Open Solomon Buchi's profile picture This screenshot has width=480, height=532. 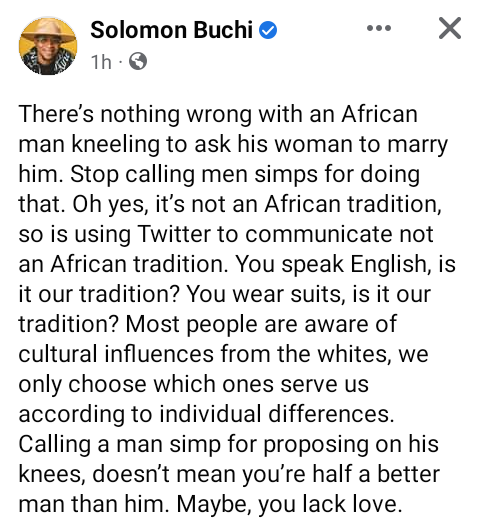(48, 46)
